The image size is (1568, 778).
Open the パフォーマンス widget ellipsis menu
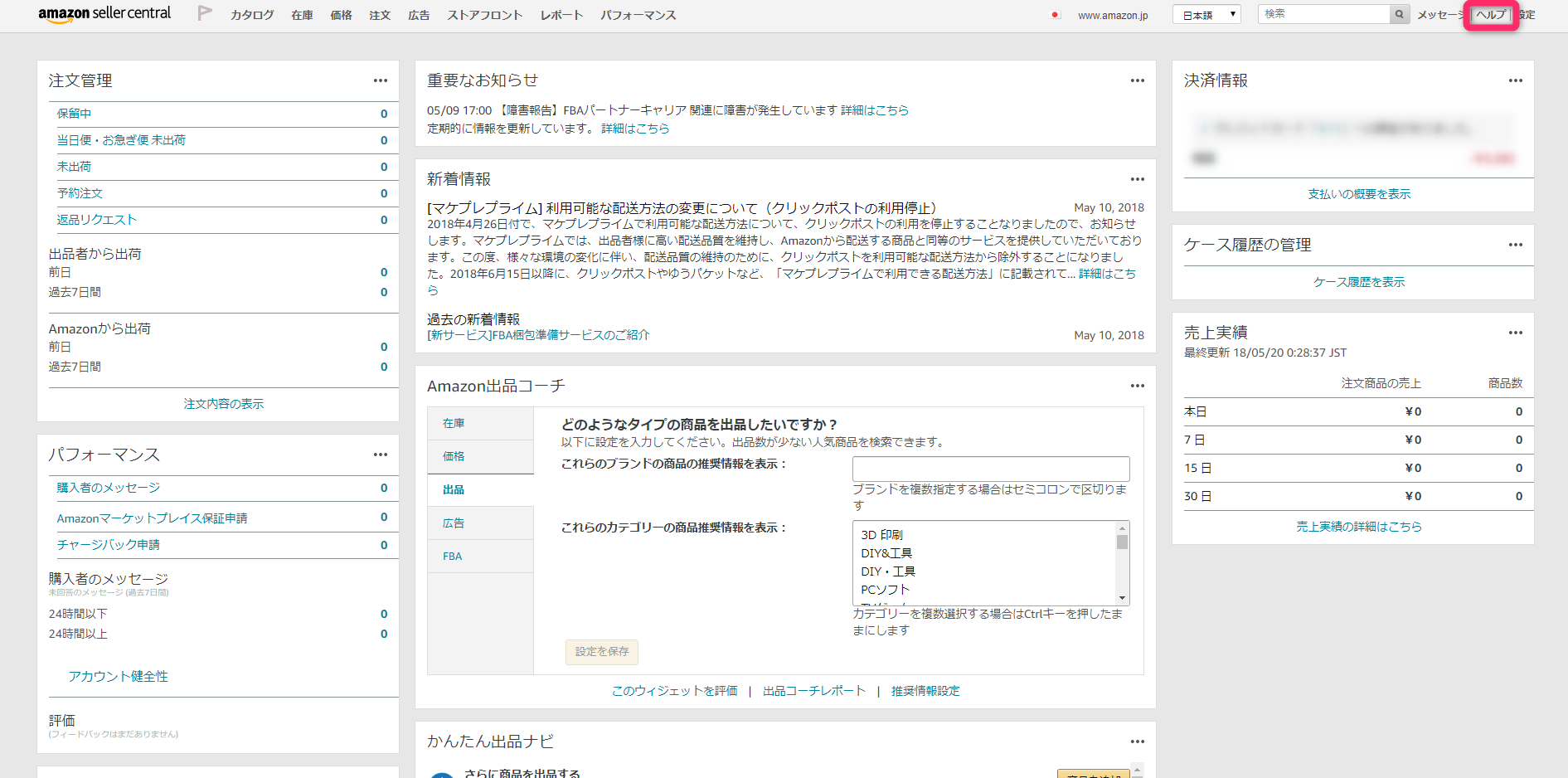coord(381,455)
